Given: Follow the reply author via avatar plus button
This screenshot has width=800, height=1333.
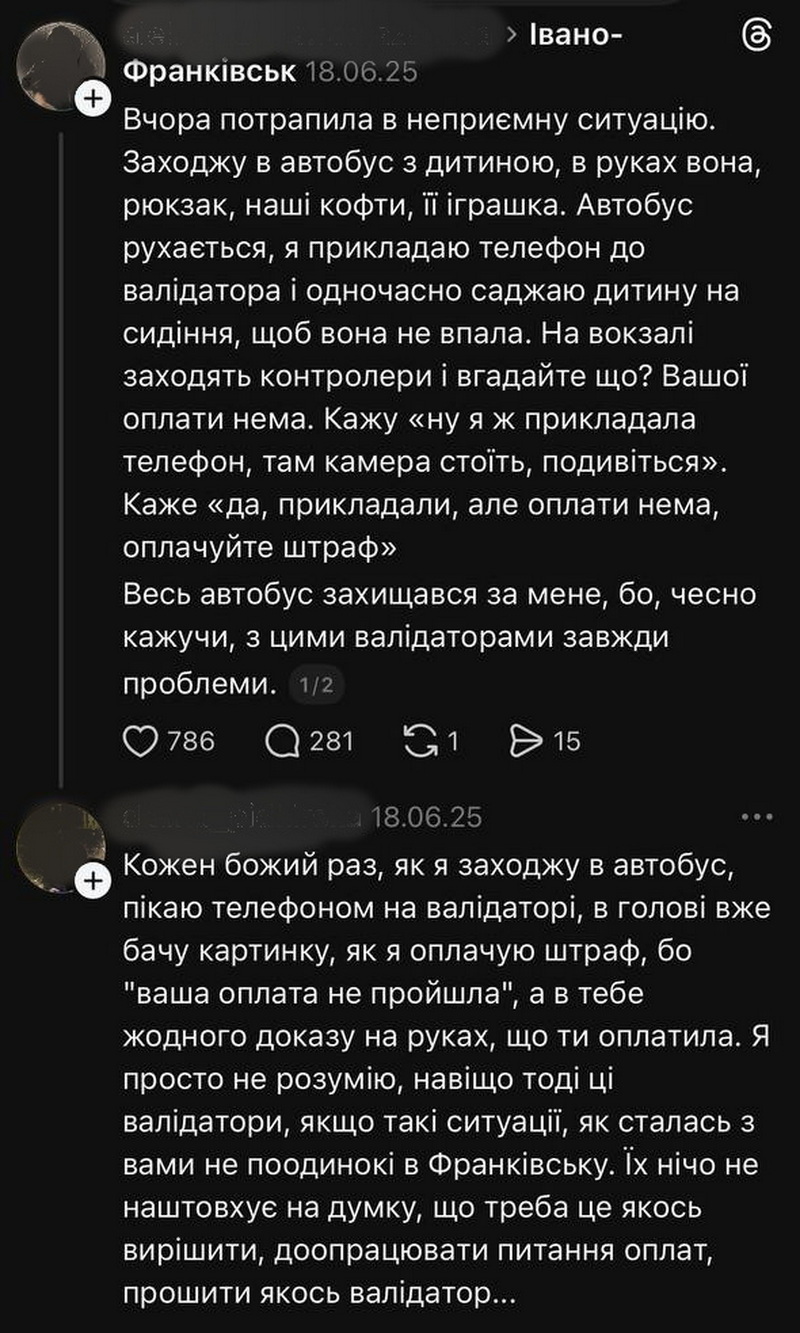Looking at the screenshot, I should [93, 880].
